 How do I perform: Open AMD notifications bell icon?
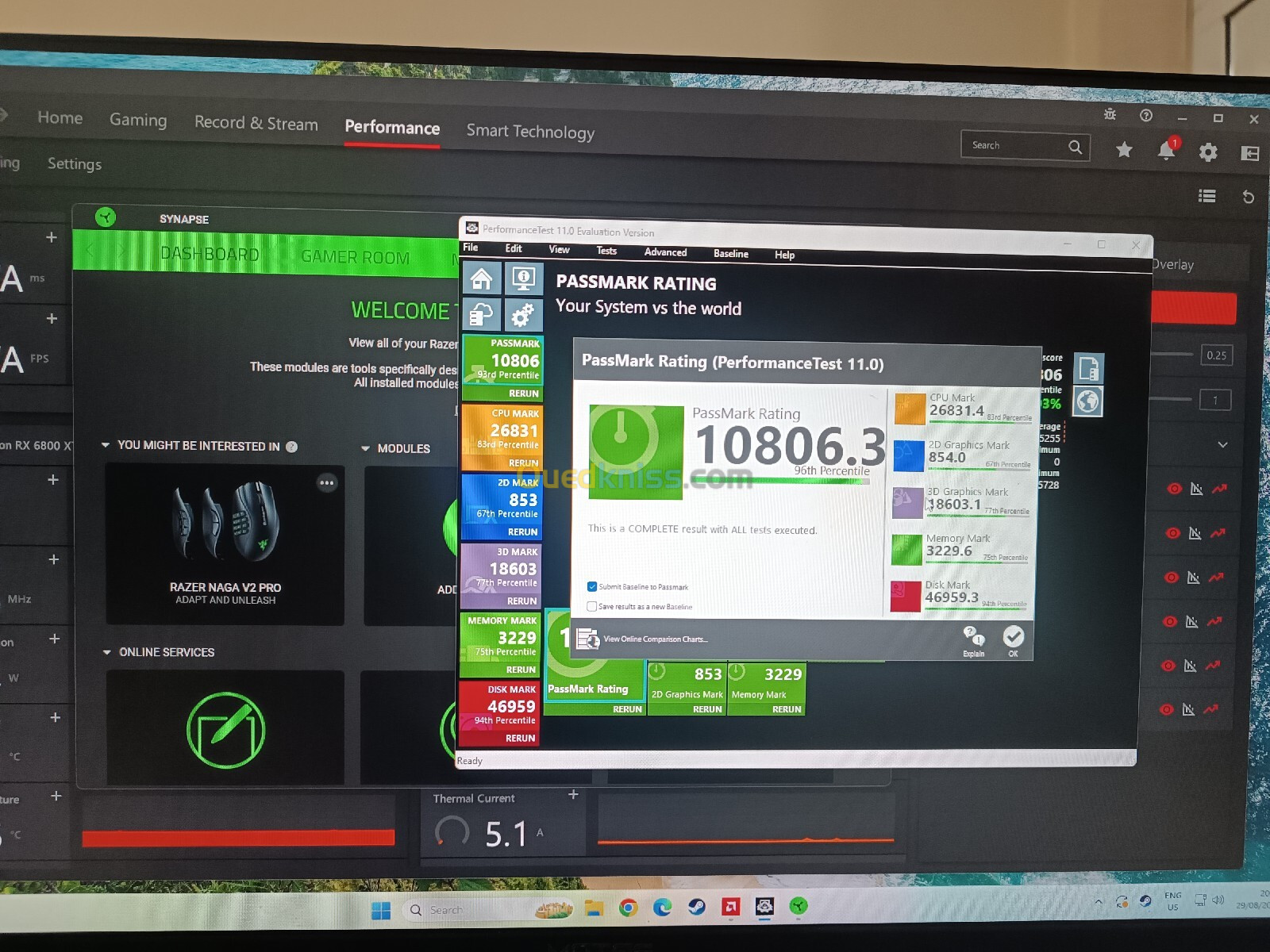click(1167, 150)
